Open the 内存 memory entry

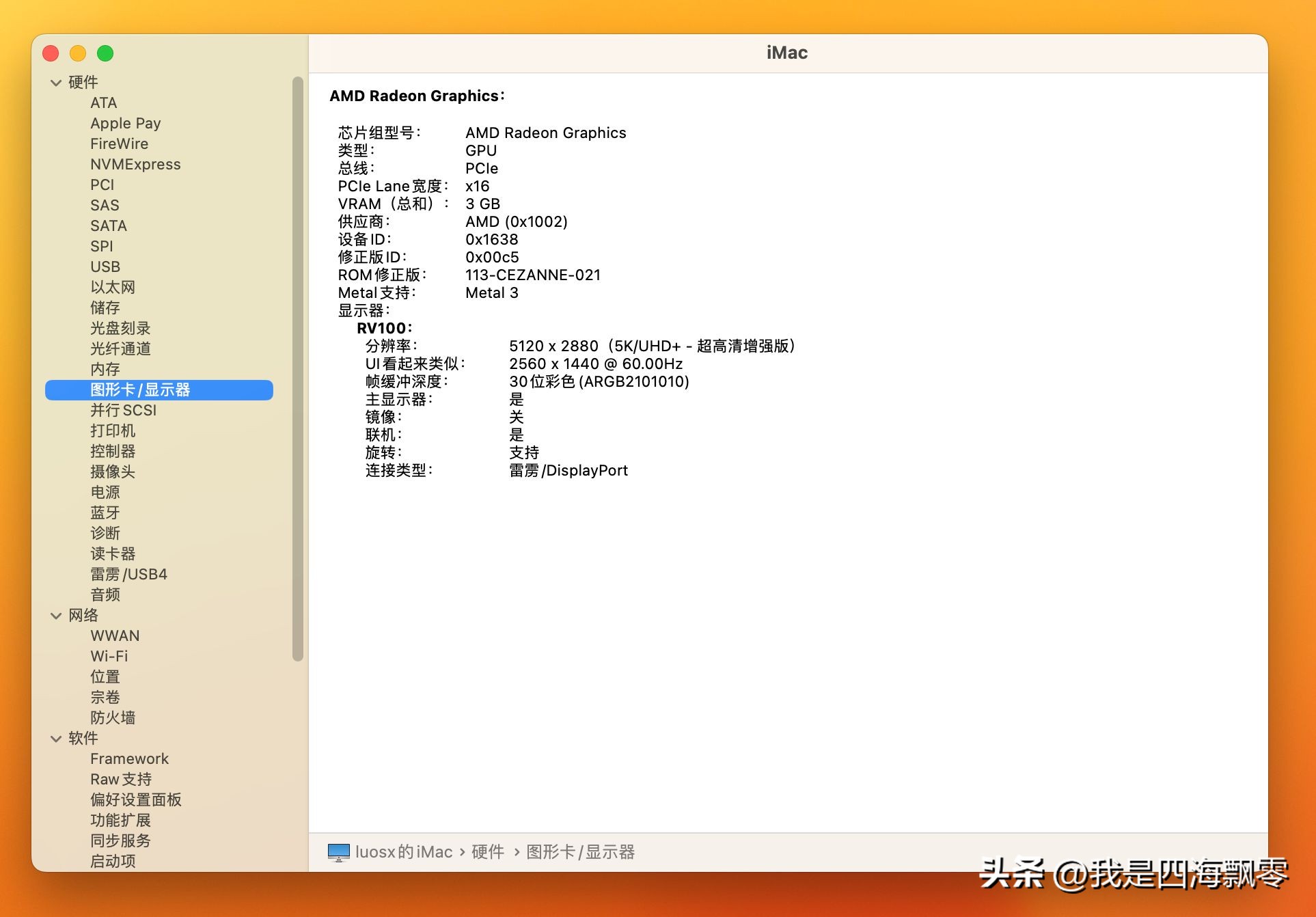pos(105,370)
